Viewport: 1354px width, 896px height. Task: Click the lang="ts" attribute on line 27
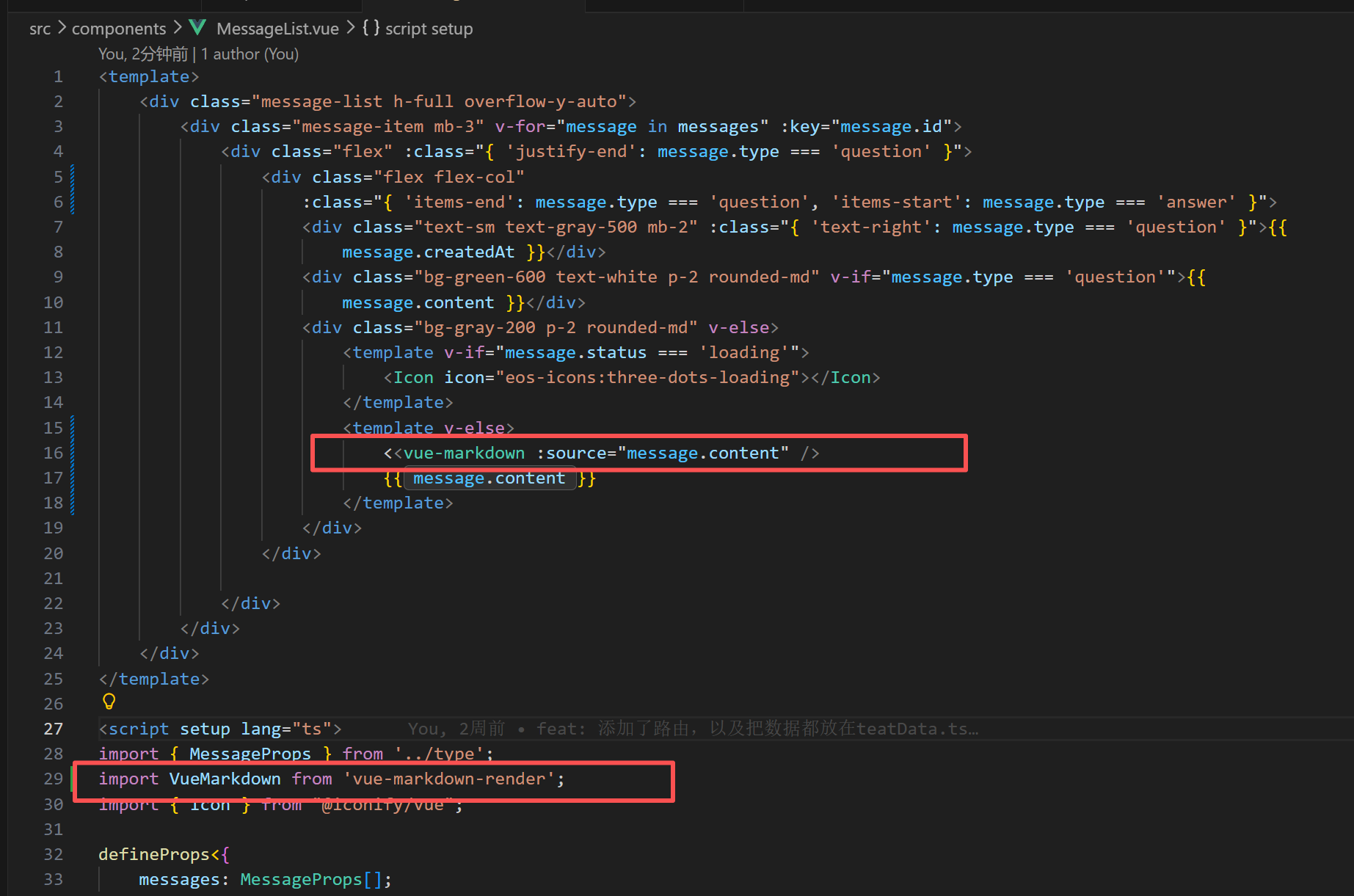pos(286,729)
